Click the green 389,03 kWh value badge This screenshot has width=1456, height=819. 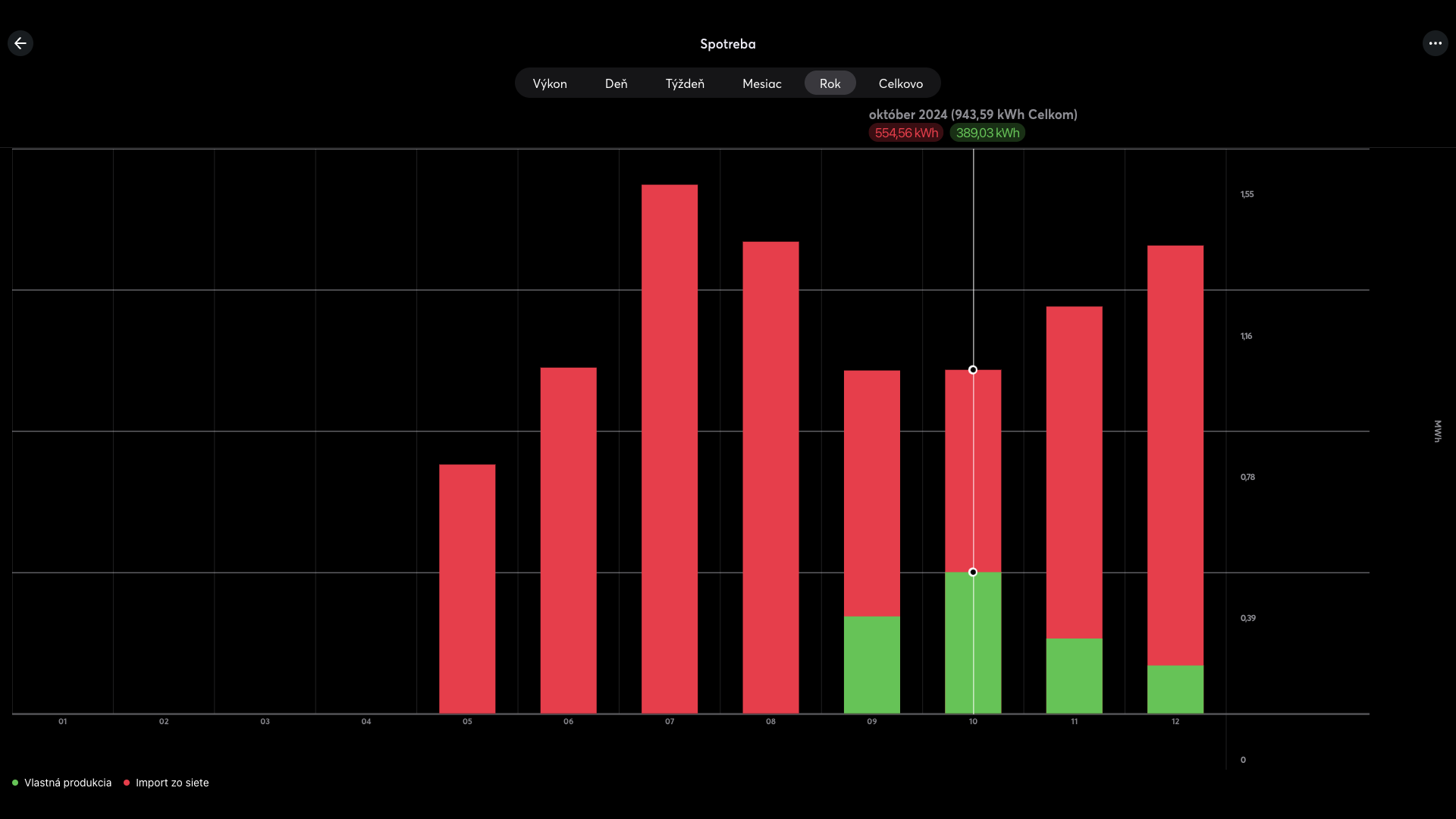click(987, 133)
